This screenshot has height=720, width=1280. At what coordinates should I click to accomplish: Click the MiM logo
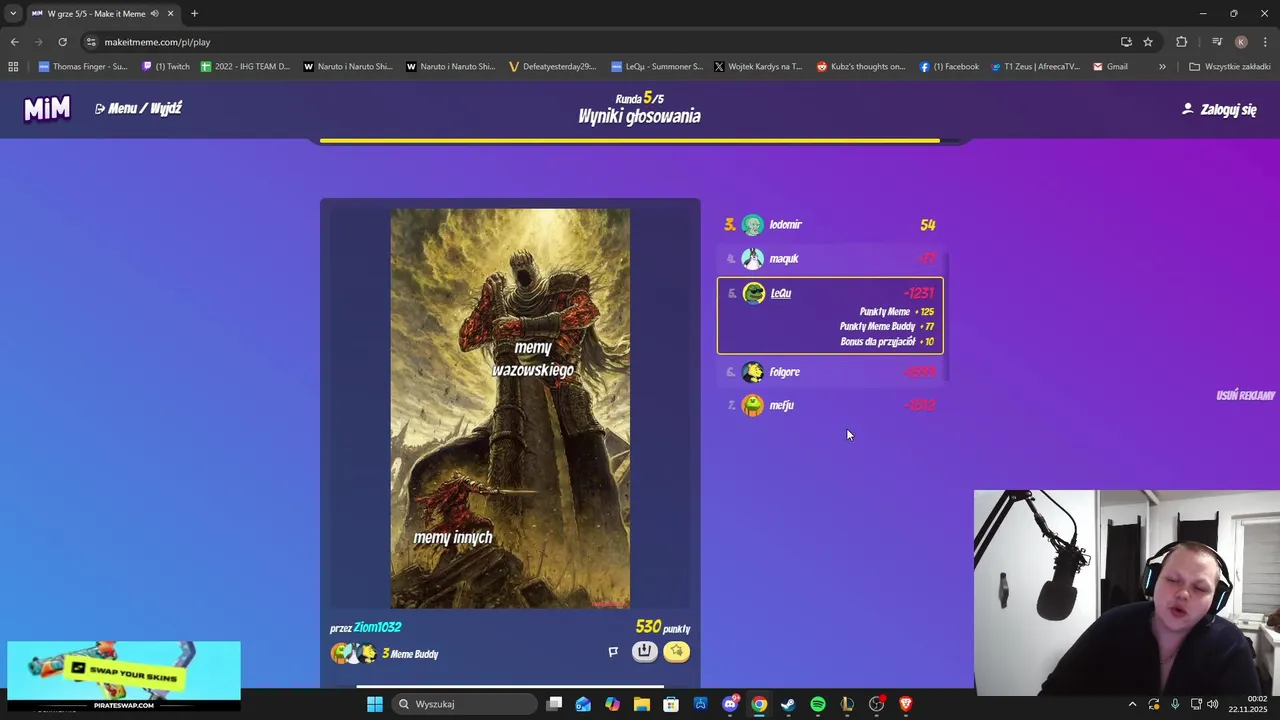pyautogui.click(x=47, y=109)
